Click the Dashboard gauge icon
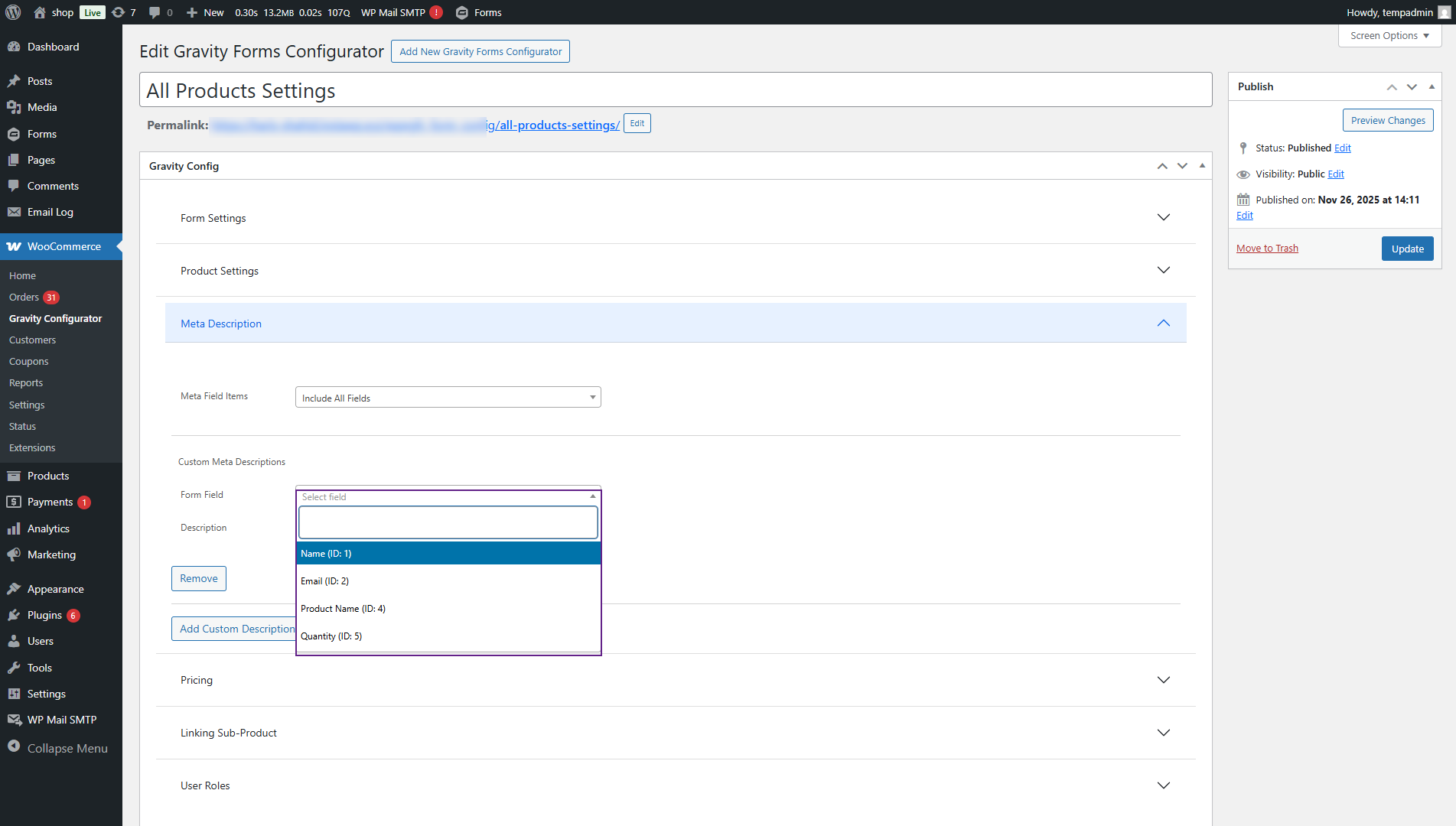The height and width of the screenshot is (826, 1456). pyautogui.click(x=14, y=47)
